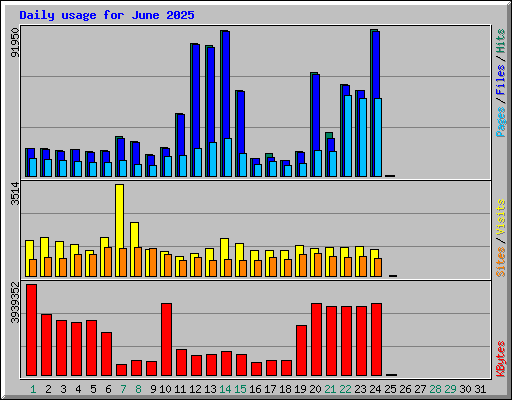Viewport: 512px width, 400px height.
Task: Click day 20 on the x-axis
Action: pyautogui.click(x=315, y=389)
